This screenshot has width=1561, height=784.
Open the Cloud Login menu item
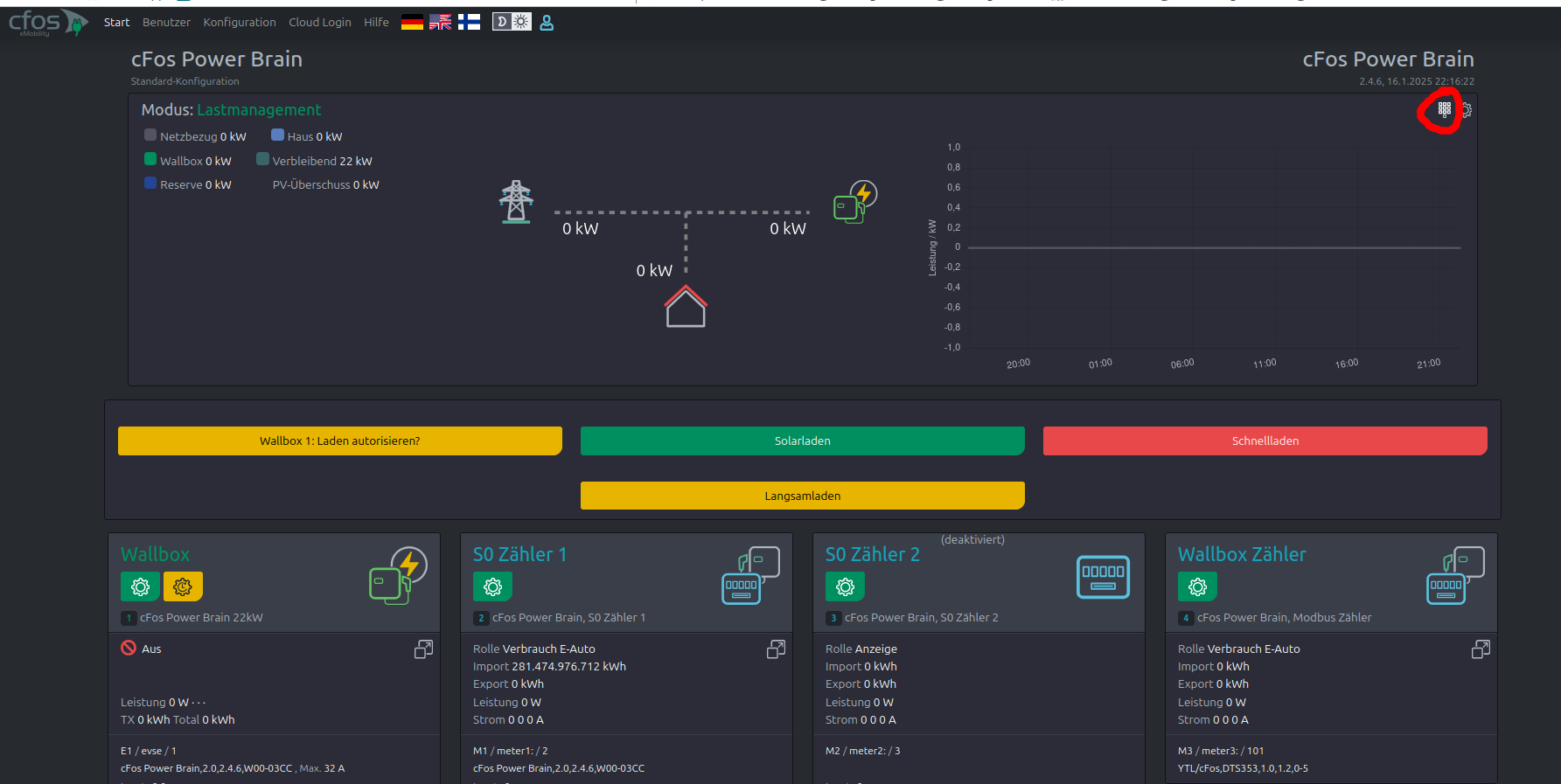tap(320, 23)
